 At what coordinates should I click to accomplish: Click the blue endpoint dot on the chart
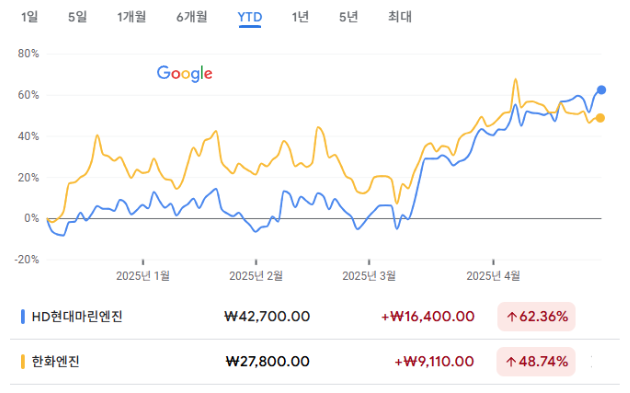(x=601, y=90)
